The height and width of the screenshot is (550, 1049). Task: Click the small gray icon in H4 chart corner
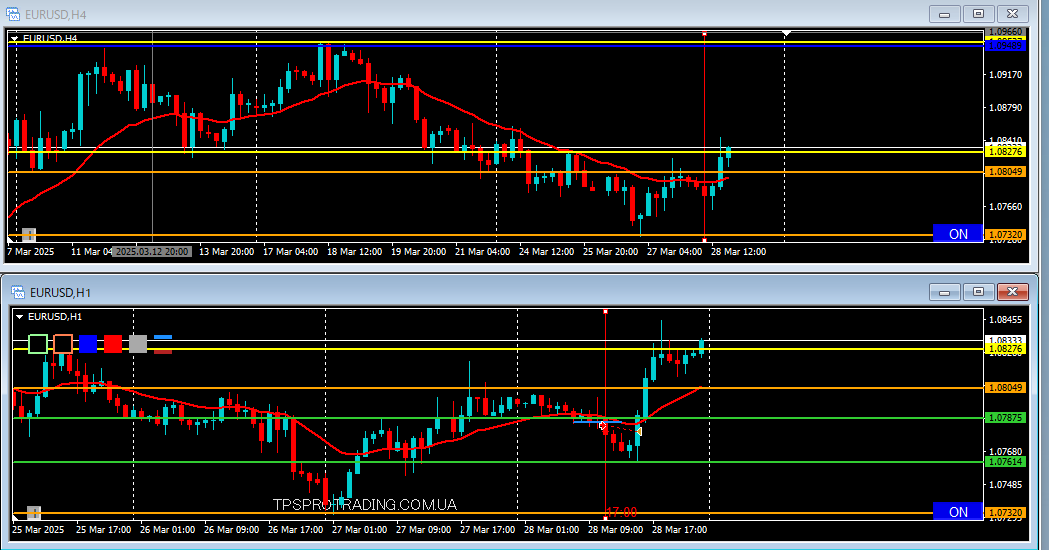point(29,235)
